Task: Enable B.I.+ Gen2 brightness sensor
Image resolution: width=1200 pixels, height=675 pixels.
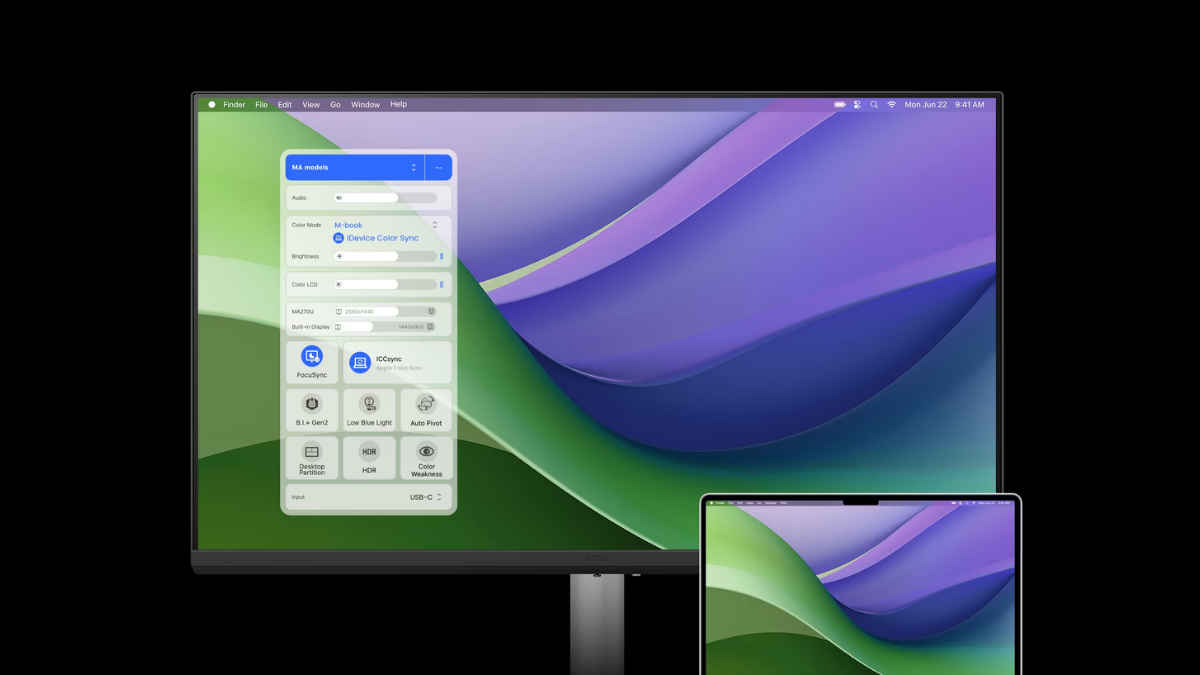Action: click(312, 405)
